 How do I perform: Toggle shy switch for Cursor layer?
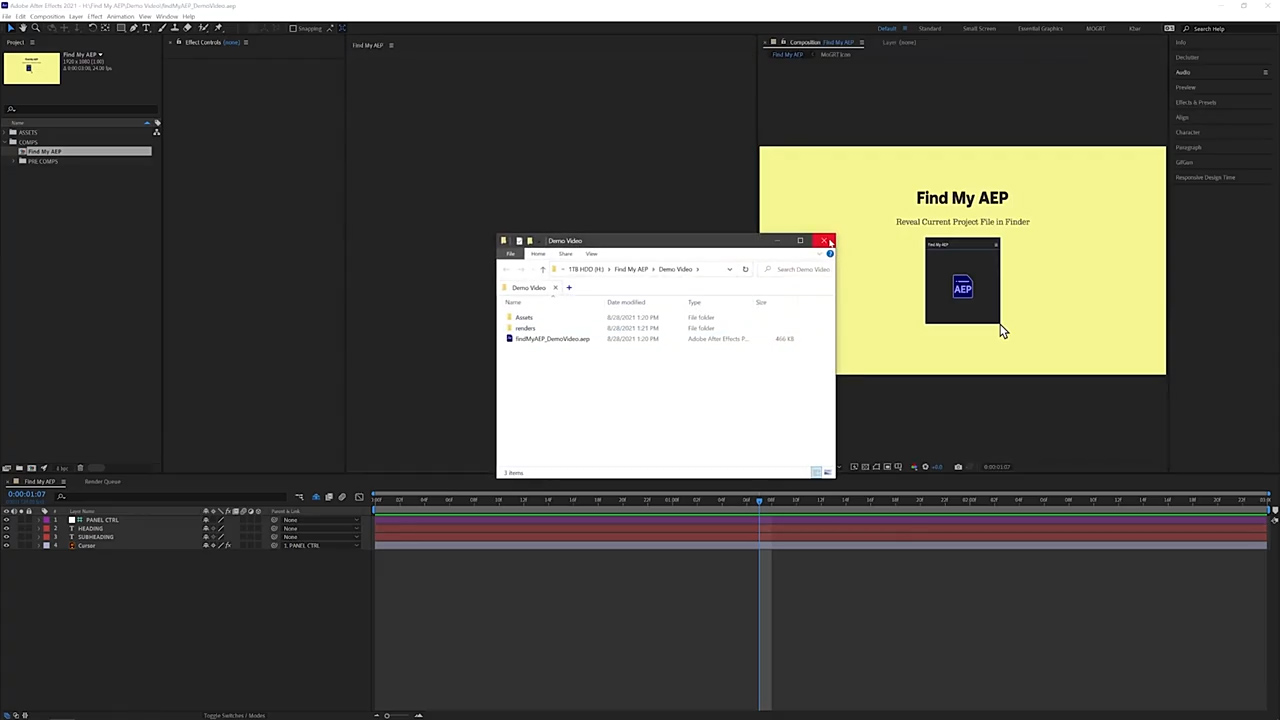tap(206, 545)
